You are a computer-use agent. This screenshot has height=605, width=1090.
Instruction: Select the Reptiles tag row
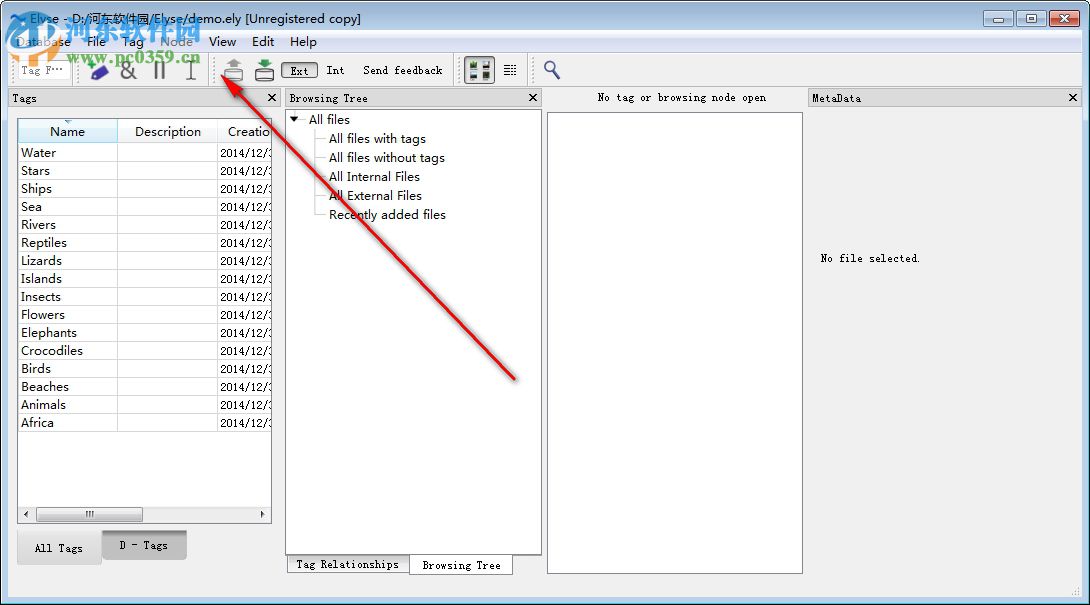click(x=145, y=243)
